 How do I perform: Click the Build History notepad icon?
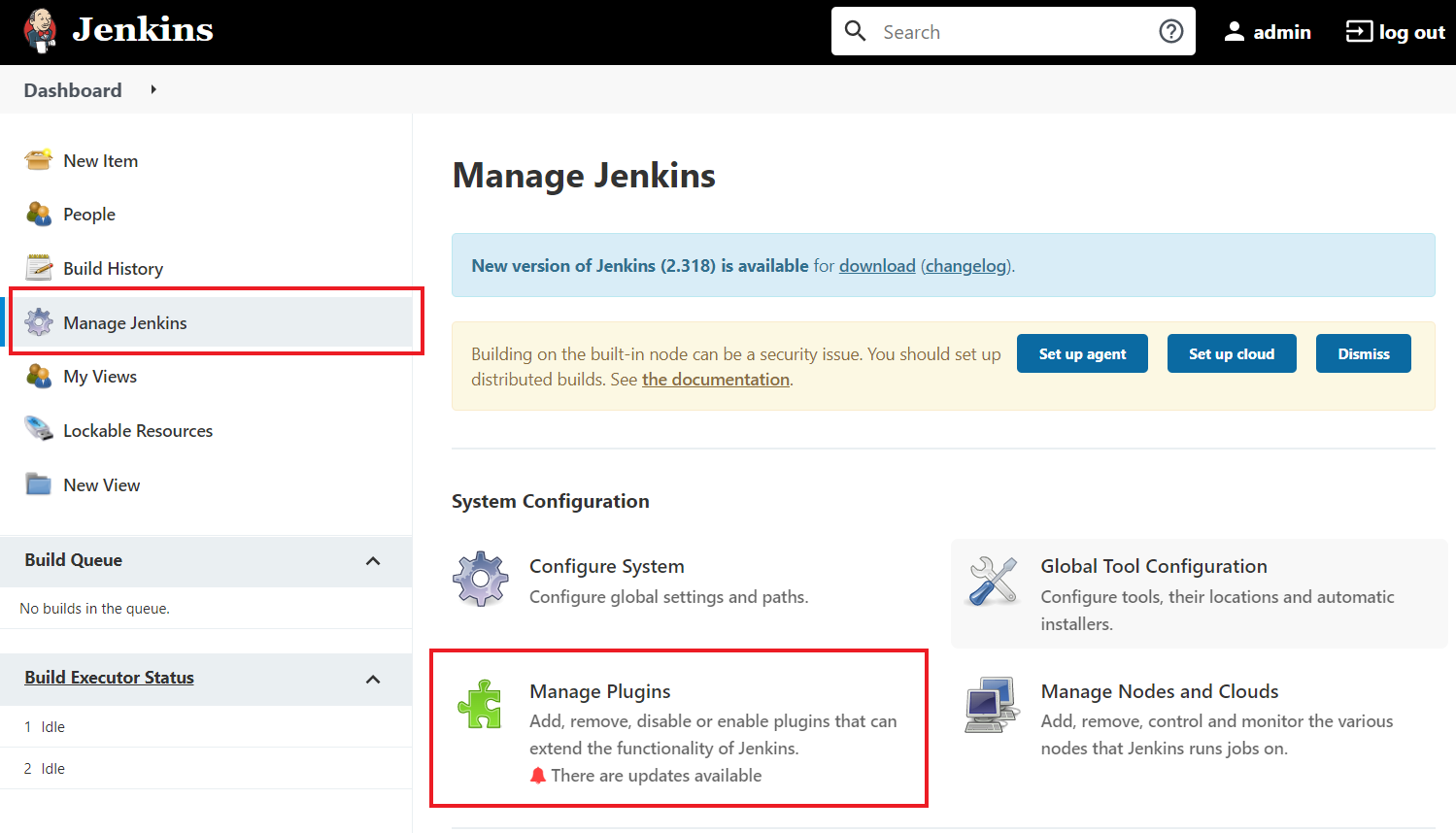(x=39, y=267)
